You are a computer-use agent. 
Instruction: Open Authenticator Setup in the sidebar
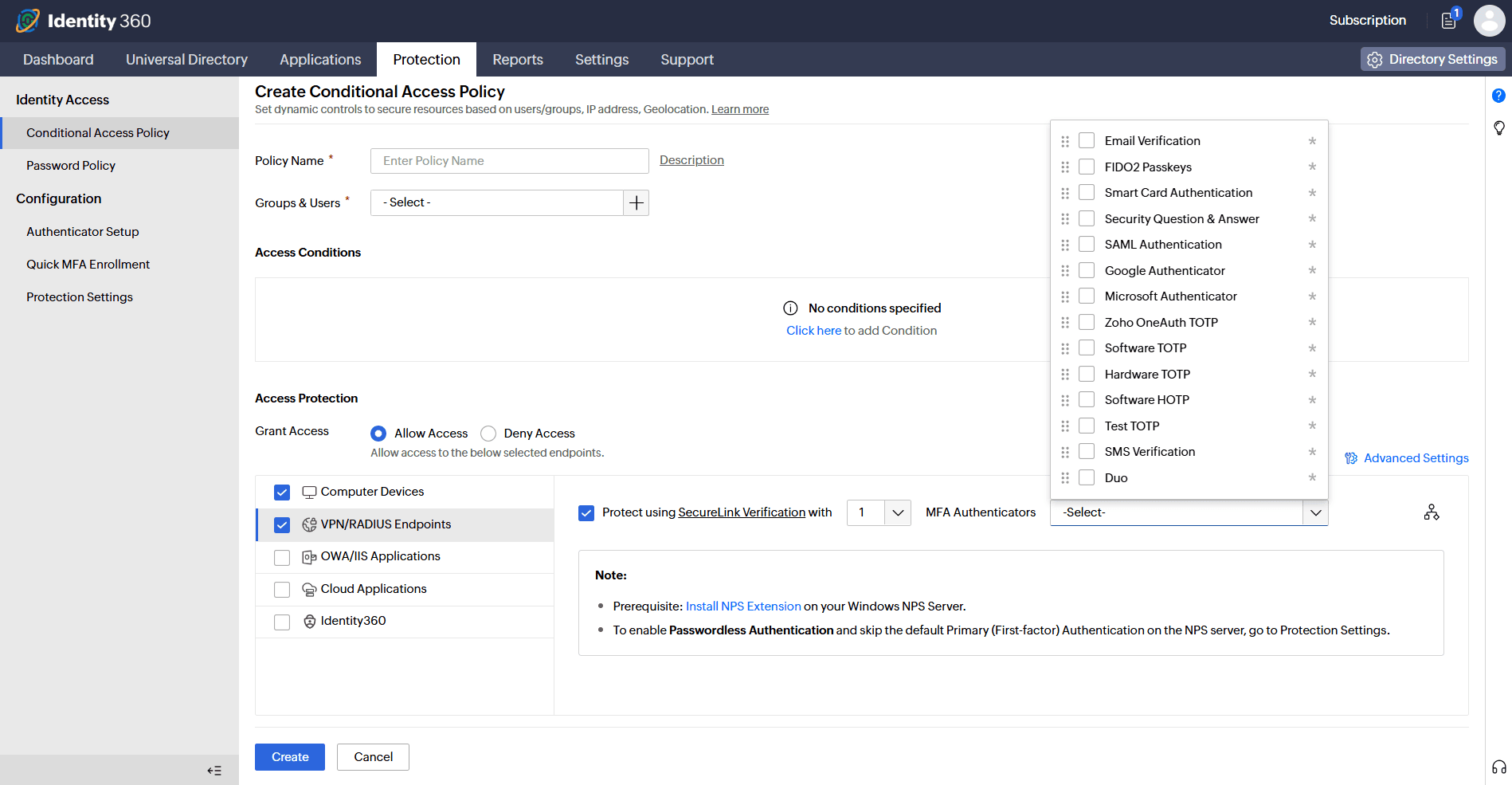[x=83, y=232]
